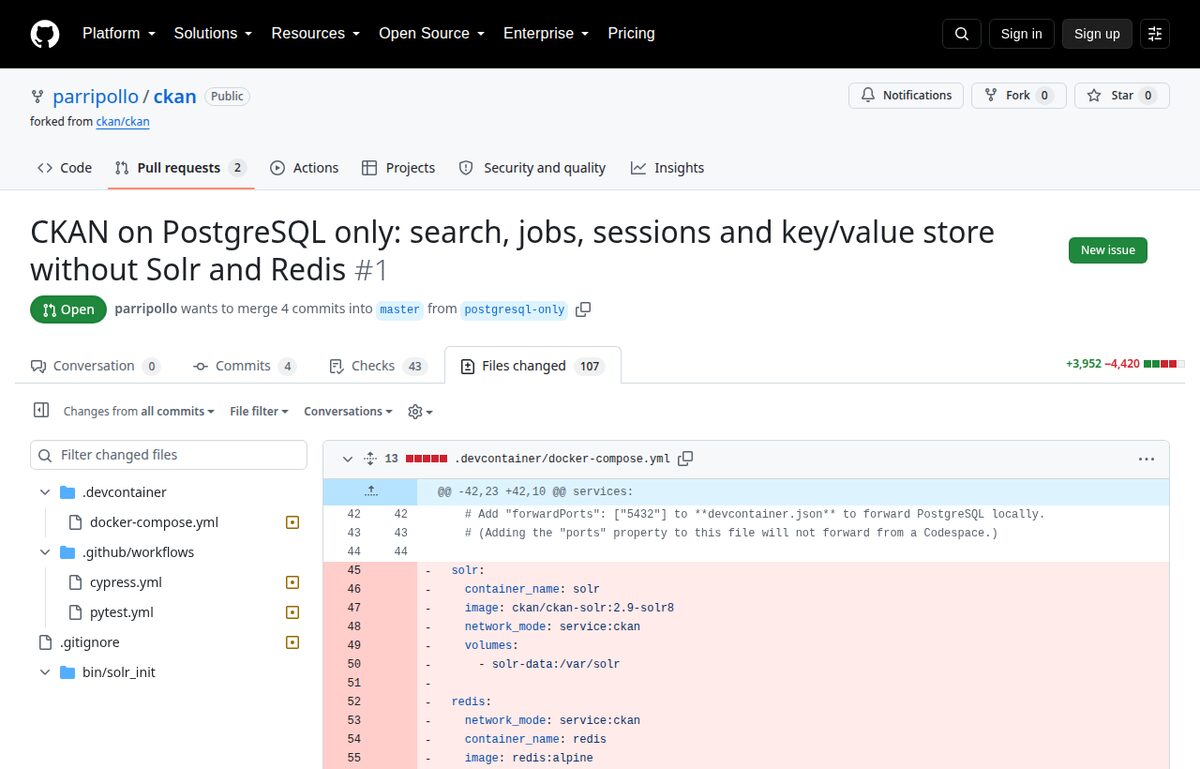
Task: Open the Platform menu
Action: (x=119, y=33)
